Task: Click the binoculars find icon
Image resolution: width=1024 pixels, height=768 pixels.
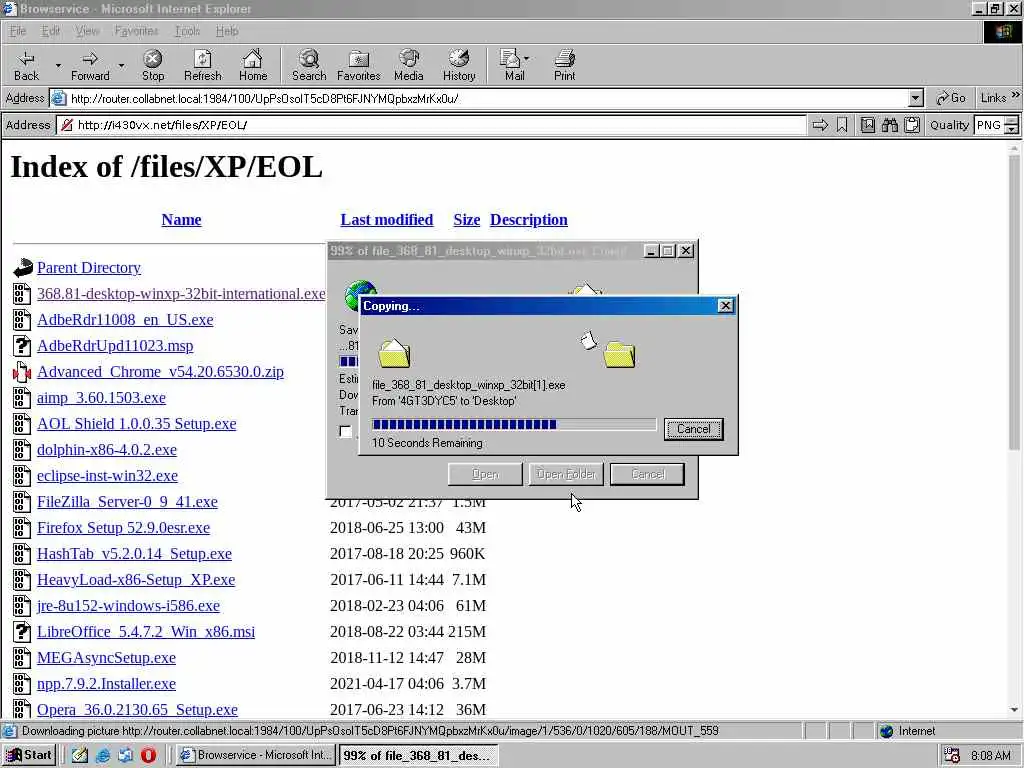Action: [x=889, y=125]
